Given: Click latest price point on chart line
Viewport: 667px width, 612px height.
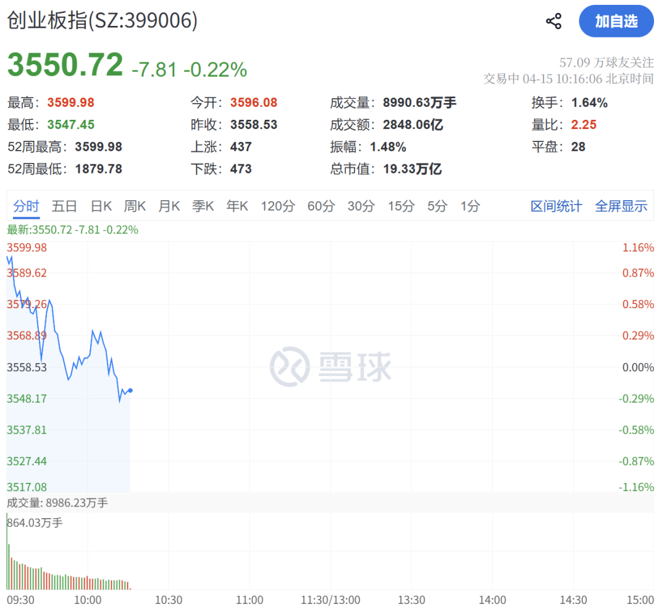Looking at the screenshot, I should (x=131, y=390).
